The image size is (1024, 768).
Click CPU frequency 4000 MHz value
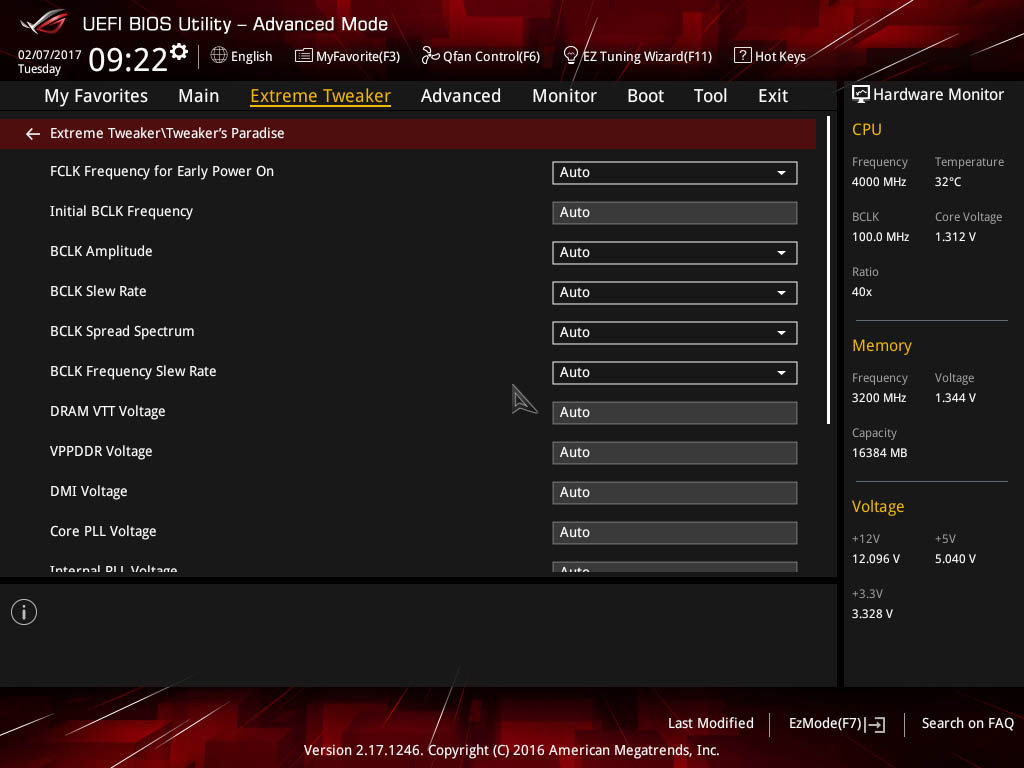(879, 182)
